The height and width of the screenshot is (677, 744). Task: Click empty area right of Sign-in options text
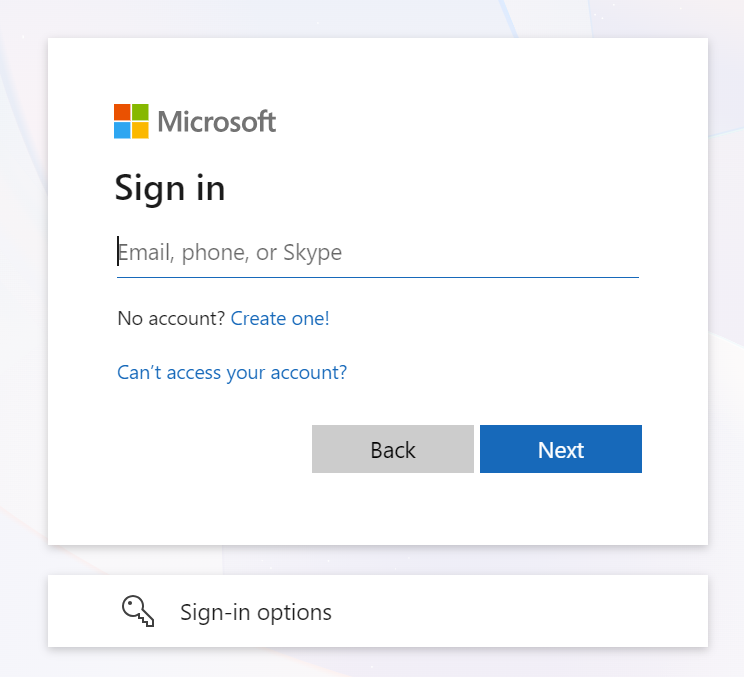[x=522, y=612]
